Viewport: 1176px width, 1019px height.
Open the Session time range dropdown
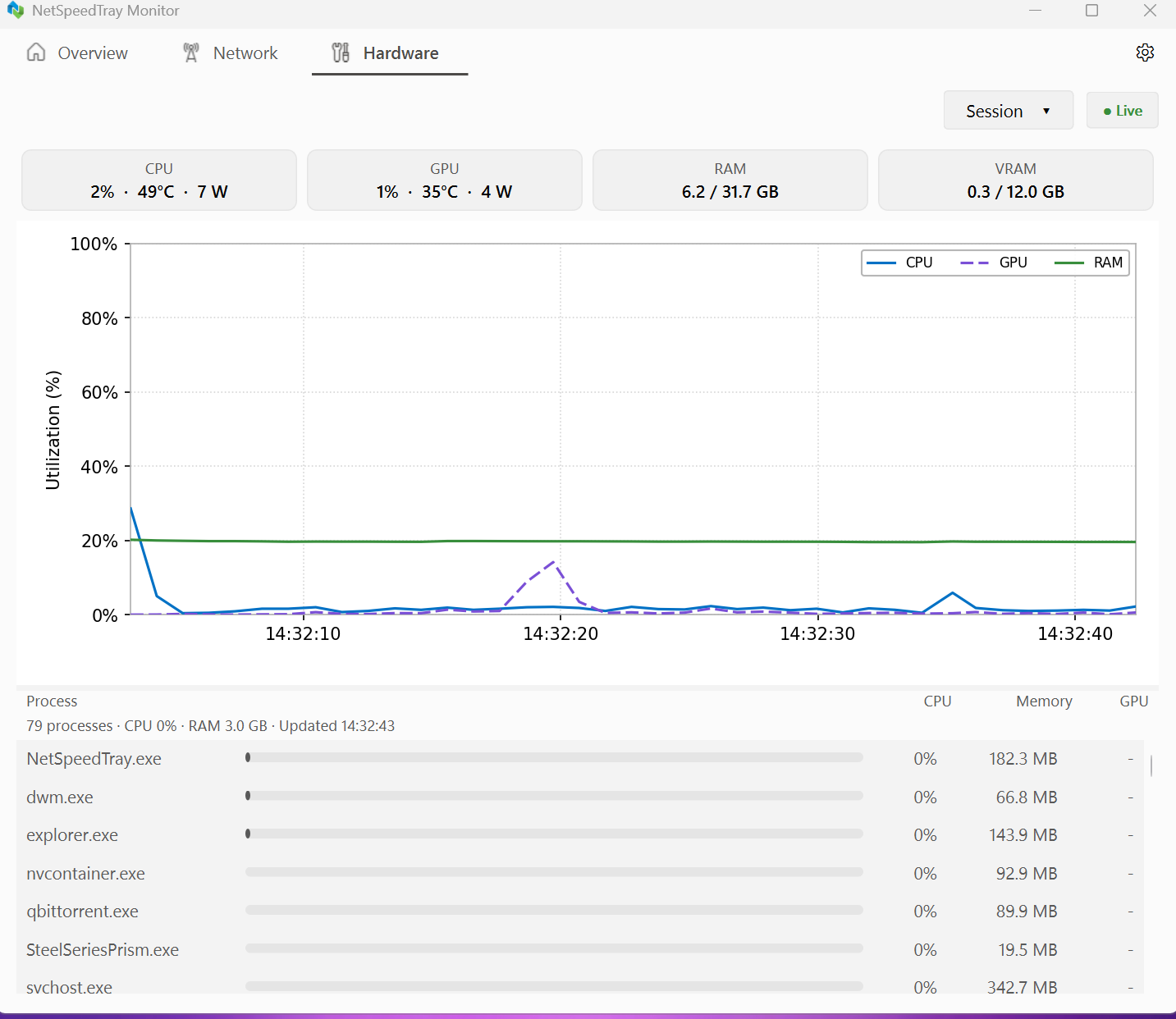click(1008, 111)
